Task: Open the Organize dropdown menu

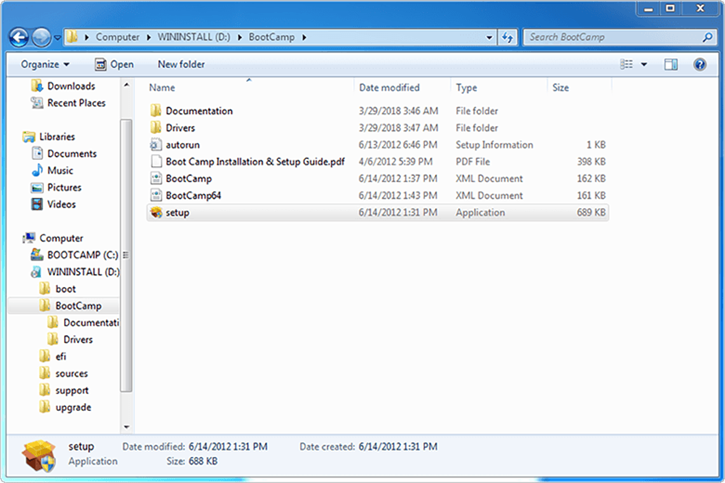Action: [x=44, y=64]
